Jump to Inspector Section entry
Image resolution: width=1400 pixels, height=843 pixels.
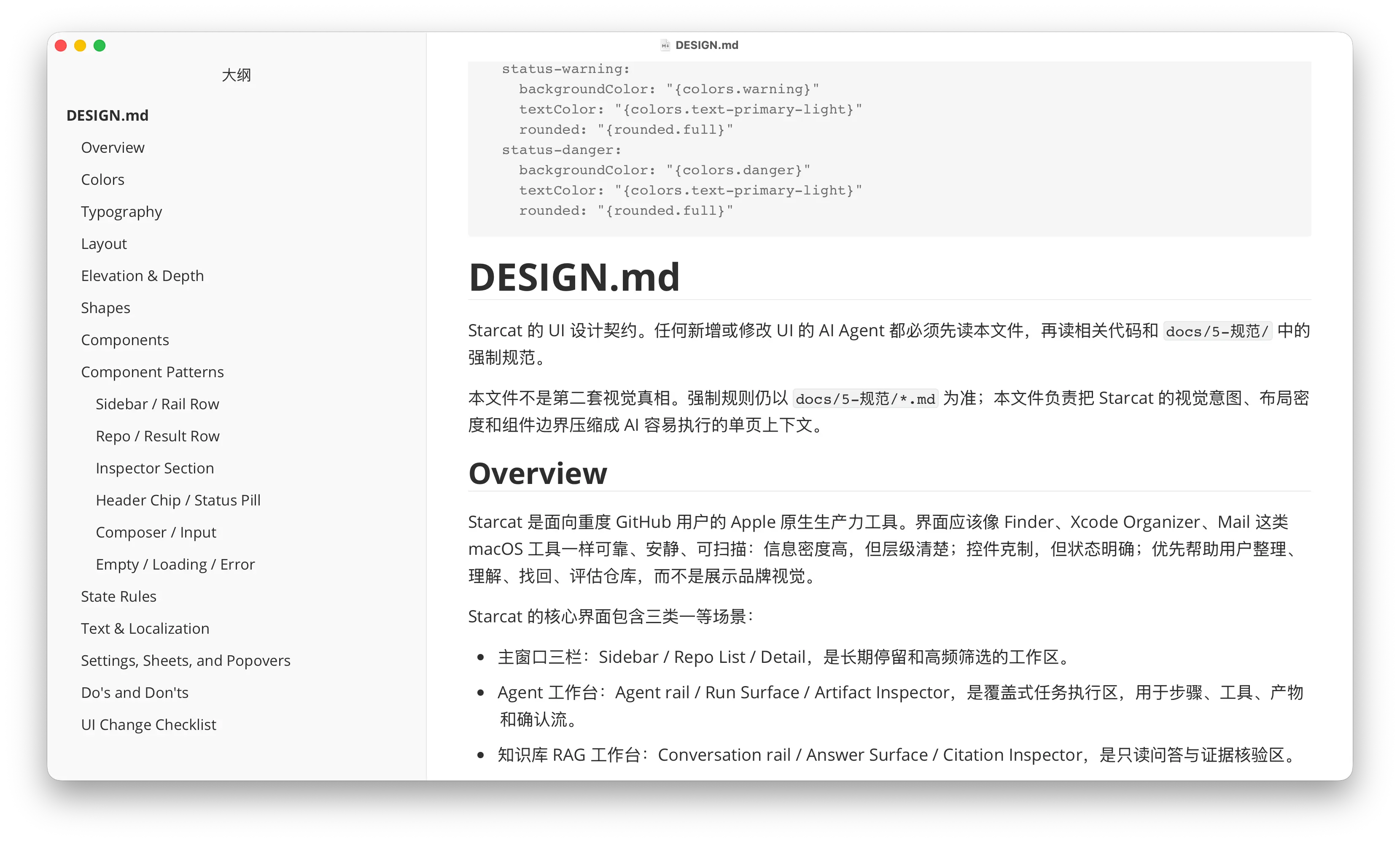click(x=154, y=468)
